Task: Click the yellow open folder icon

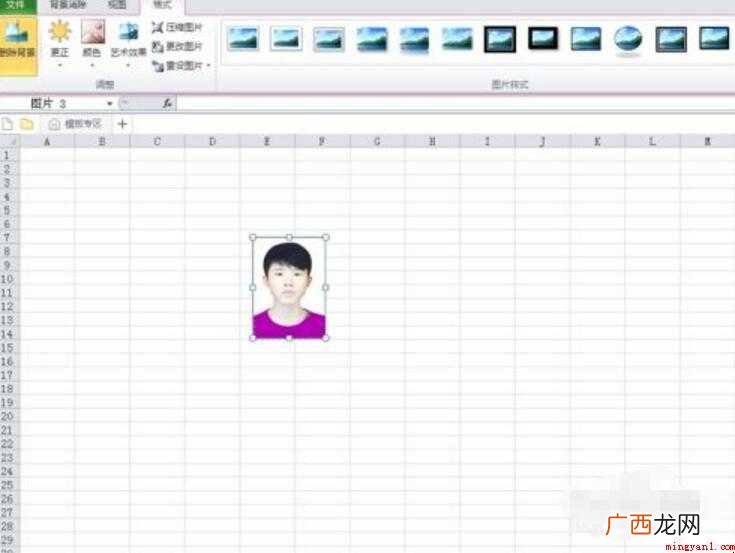Action: tap(27, 124)
